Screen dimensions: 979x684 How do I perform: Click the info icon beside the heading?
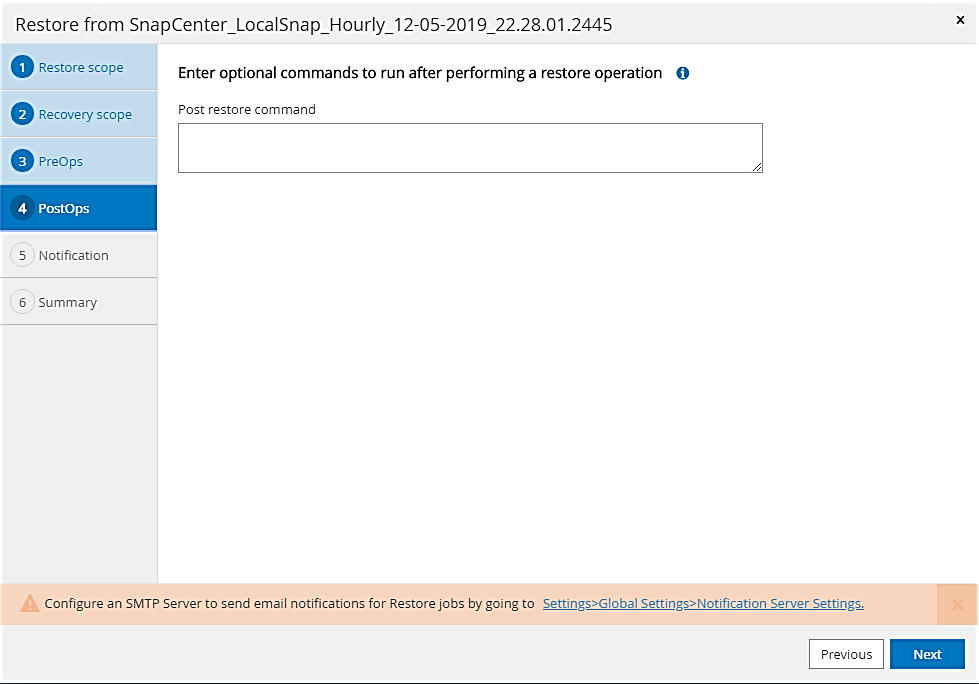(x=683, y=73)
